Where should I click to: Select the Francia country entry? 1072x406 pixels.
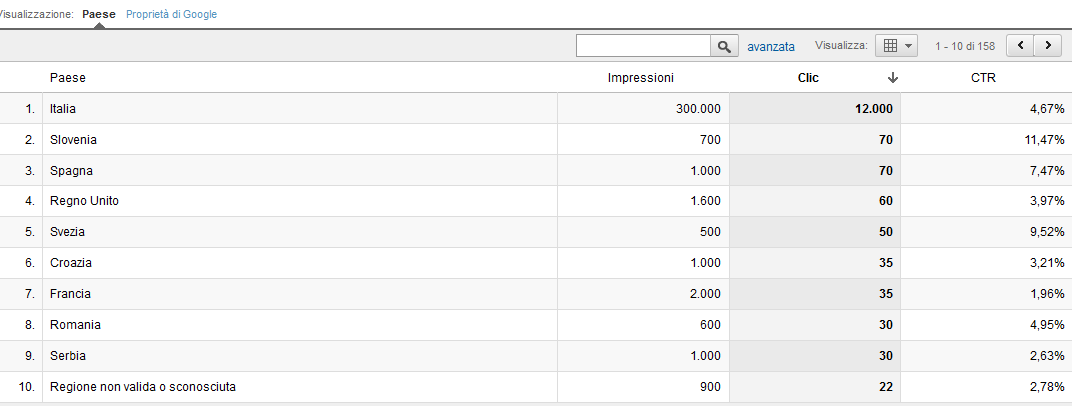tap(71, 294)
